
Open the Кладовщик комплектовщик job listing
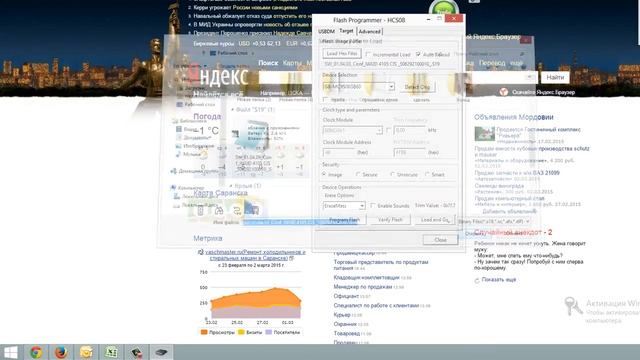[366, 278]
